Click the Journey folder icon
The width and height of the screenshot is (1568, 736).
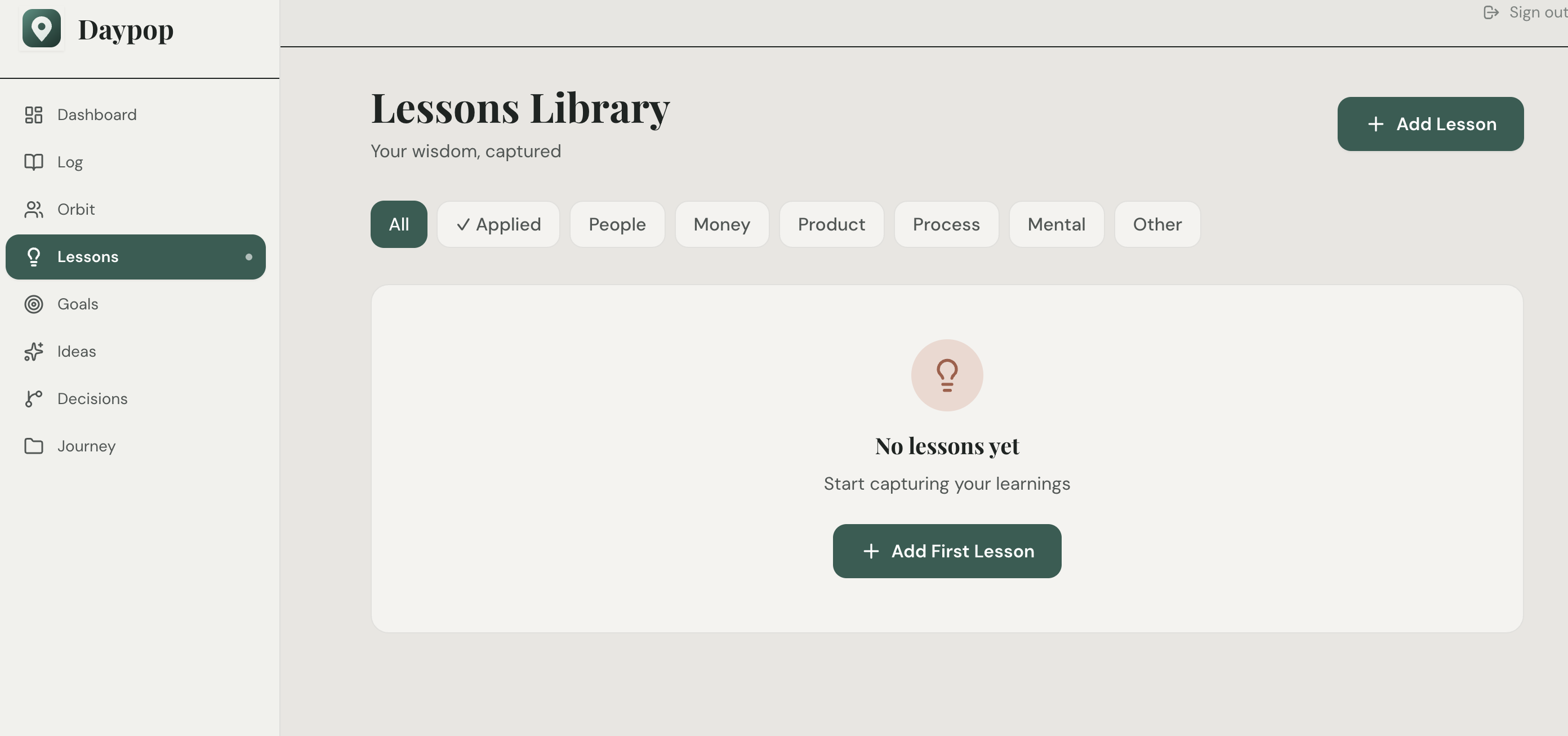pyautogui.click(x=33, y=446)
